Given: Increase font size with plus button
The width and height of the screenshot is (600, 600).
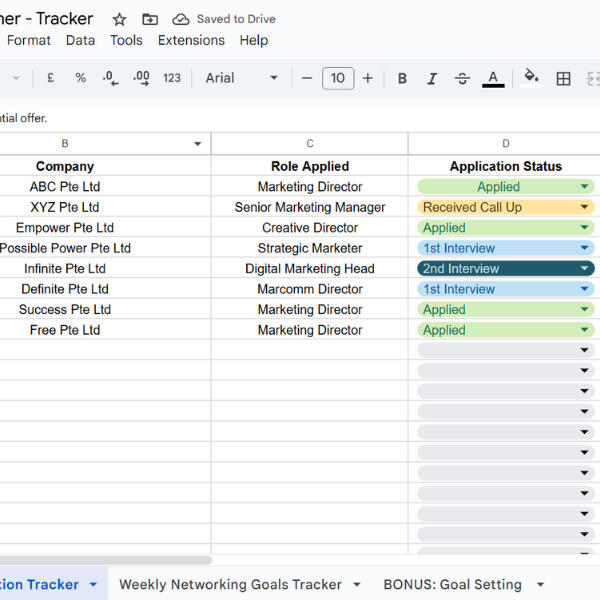Looking at the screenshot, I should click(x=368, y=78).
